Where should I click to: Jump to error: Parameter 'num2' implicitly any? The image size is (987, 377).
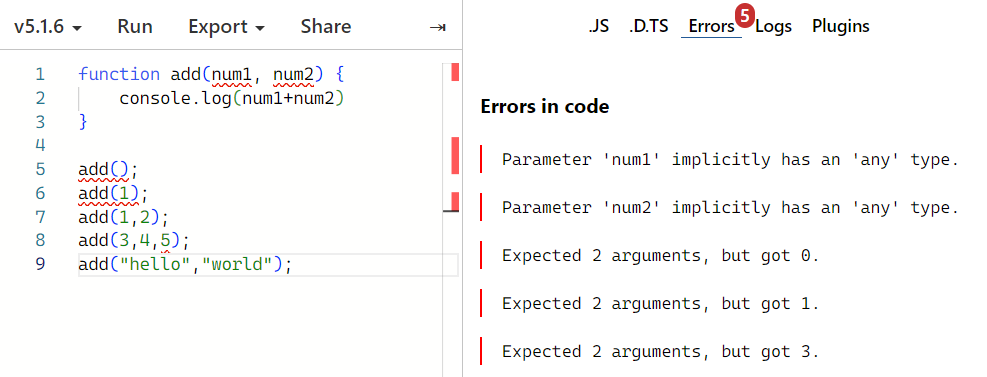point(730,207)
